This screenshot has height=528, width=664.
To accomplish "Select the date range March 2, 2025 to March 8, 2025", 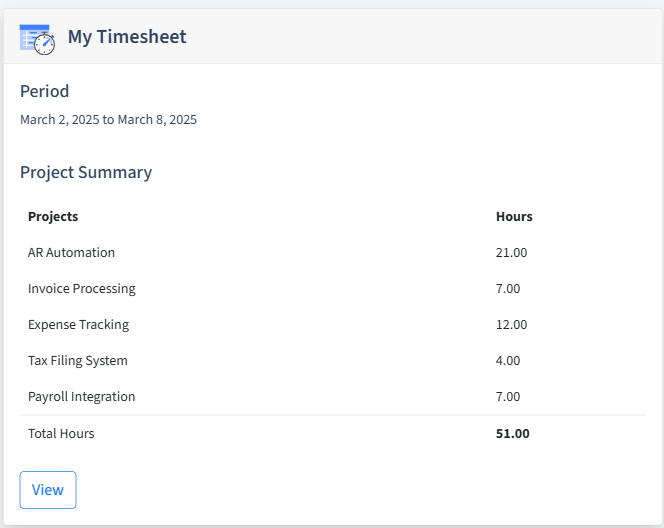I will [x=108, y=120].
